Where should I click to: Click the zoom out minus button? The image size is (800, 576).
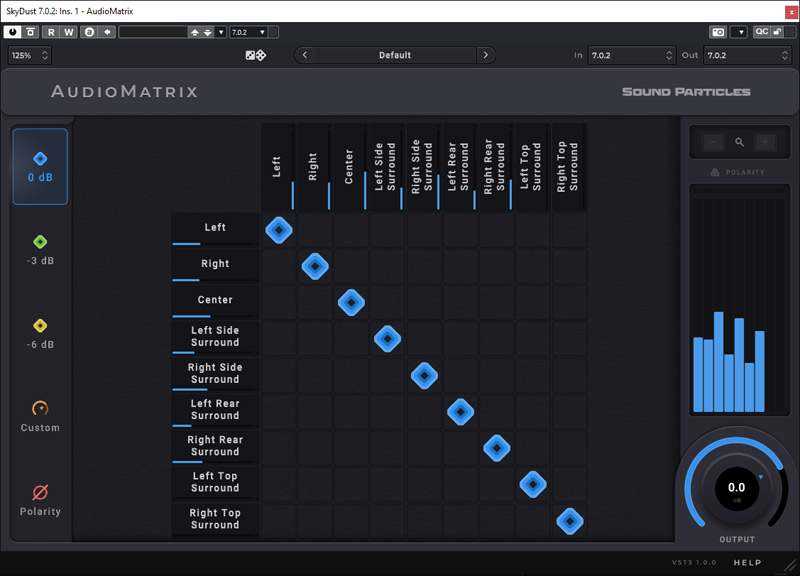click(x=712, y=143)
